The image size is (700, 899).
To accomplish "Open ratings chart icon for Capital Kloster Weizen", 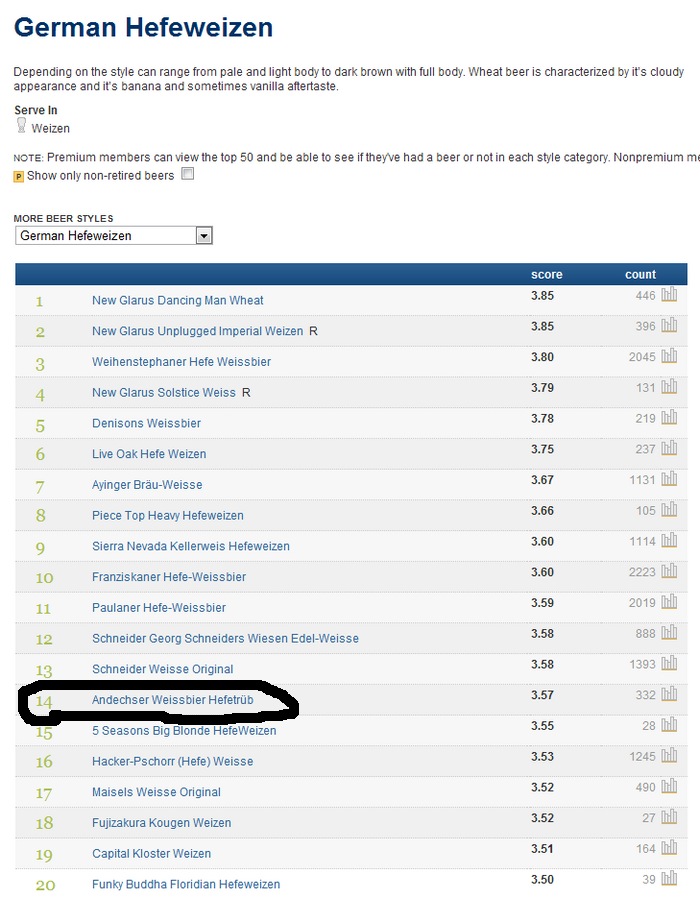I will pos(669,848).
